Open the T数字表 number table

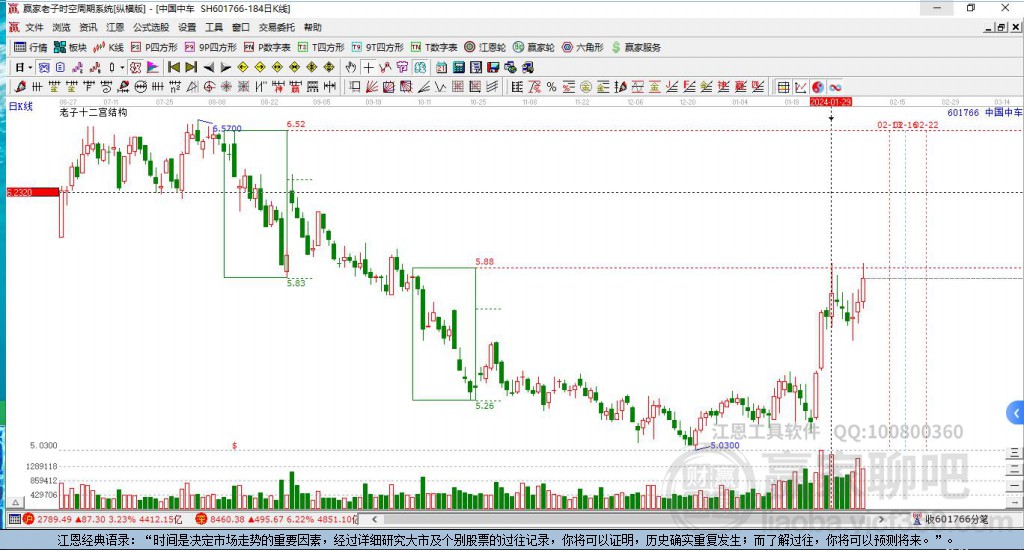pos(434,47)
